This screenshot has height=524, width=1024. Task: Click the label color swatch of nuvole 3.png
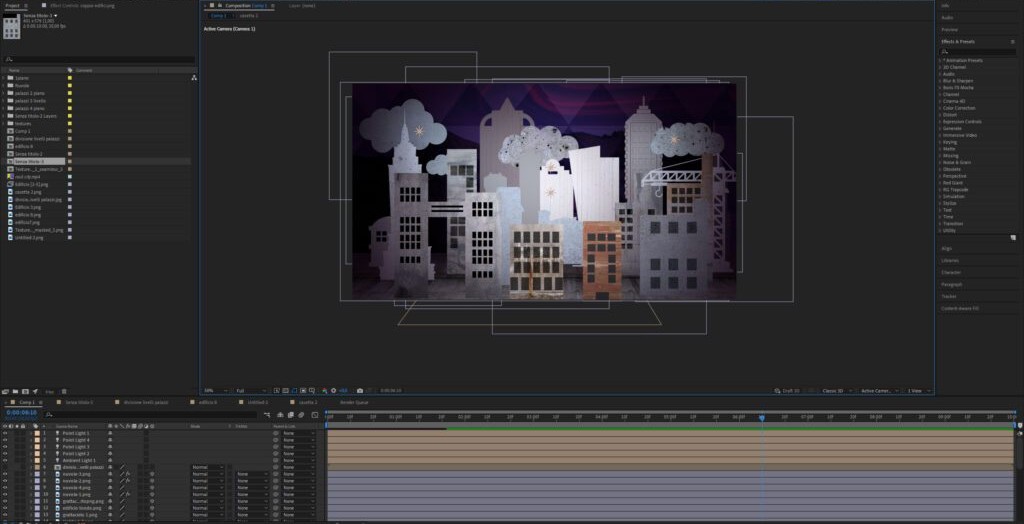point(37,474)
